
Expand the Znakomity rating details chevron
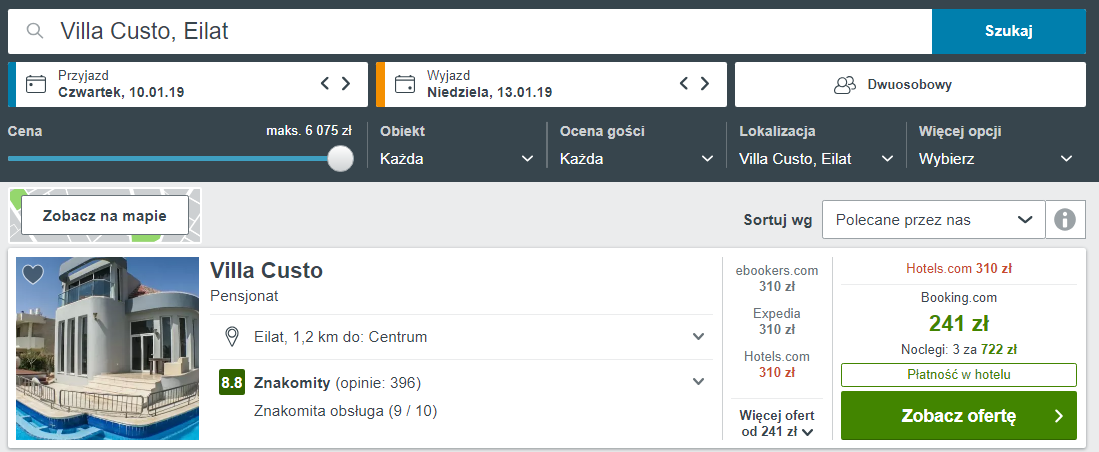(698, 382)
